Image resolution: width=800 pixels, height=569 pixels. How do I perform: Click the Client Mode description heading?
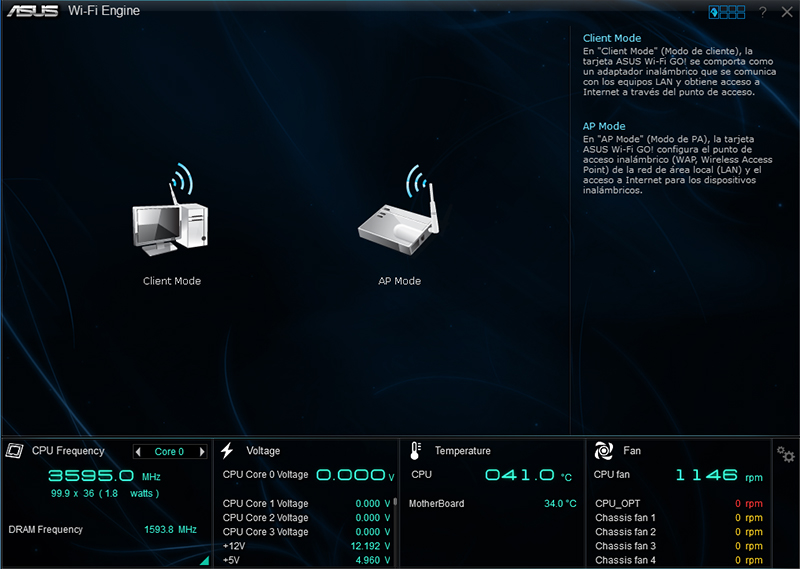(x=612, y=38)
